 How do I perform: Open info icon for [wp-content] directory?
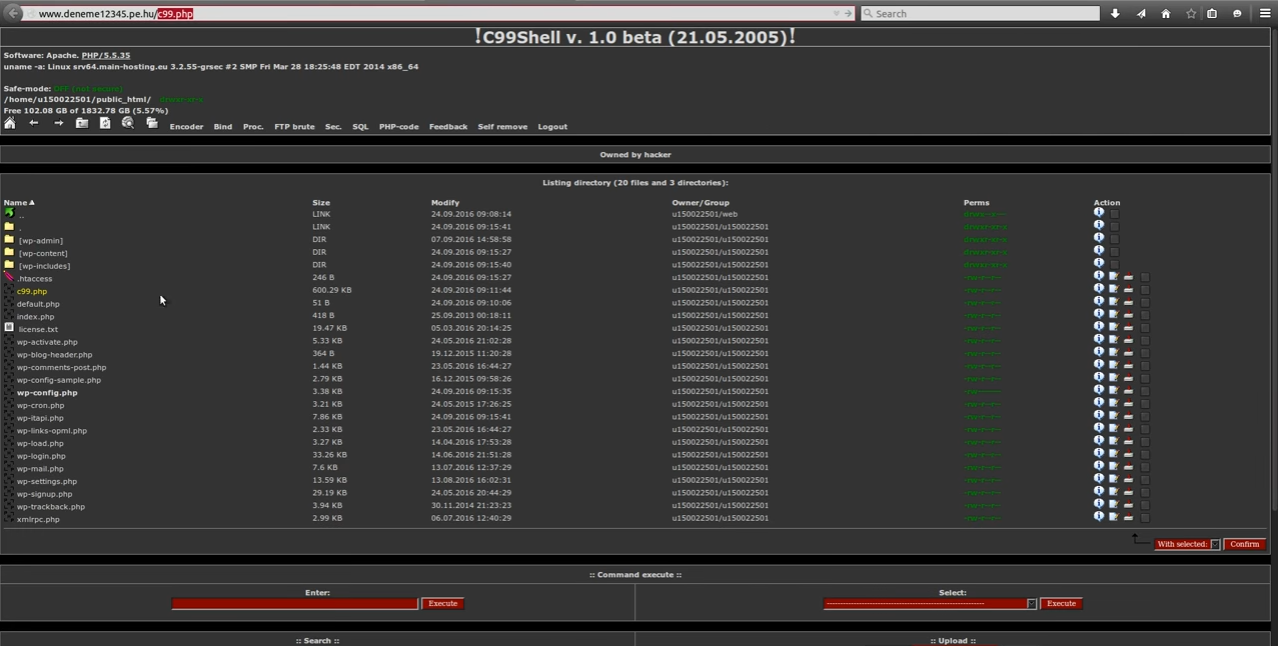[1098, 251]
